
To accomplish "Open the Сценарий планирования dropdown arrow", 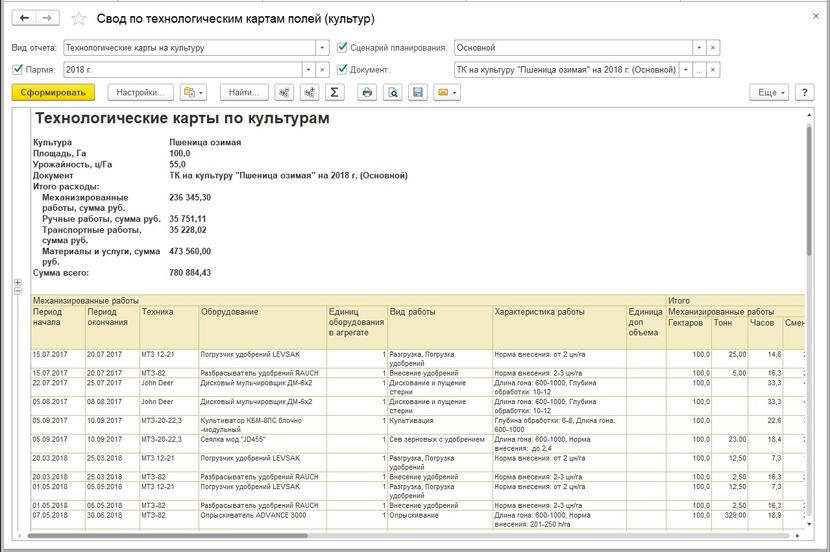I will point(698,47).
